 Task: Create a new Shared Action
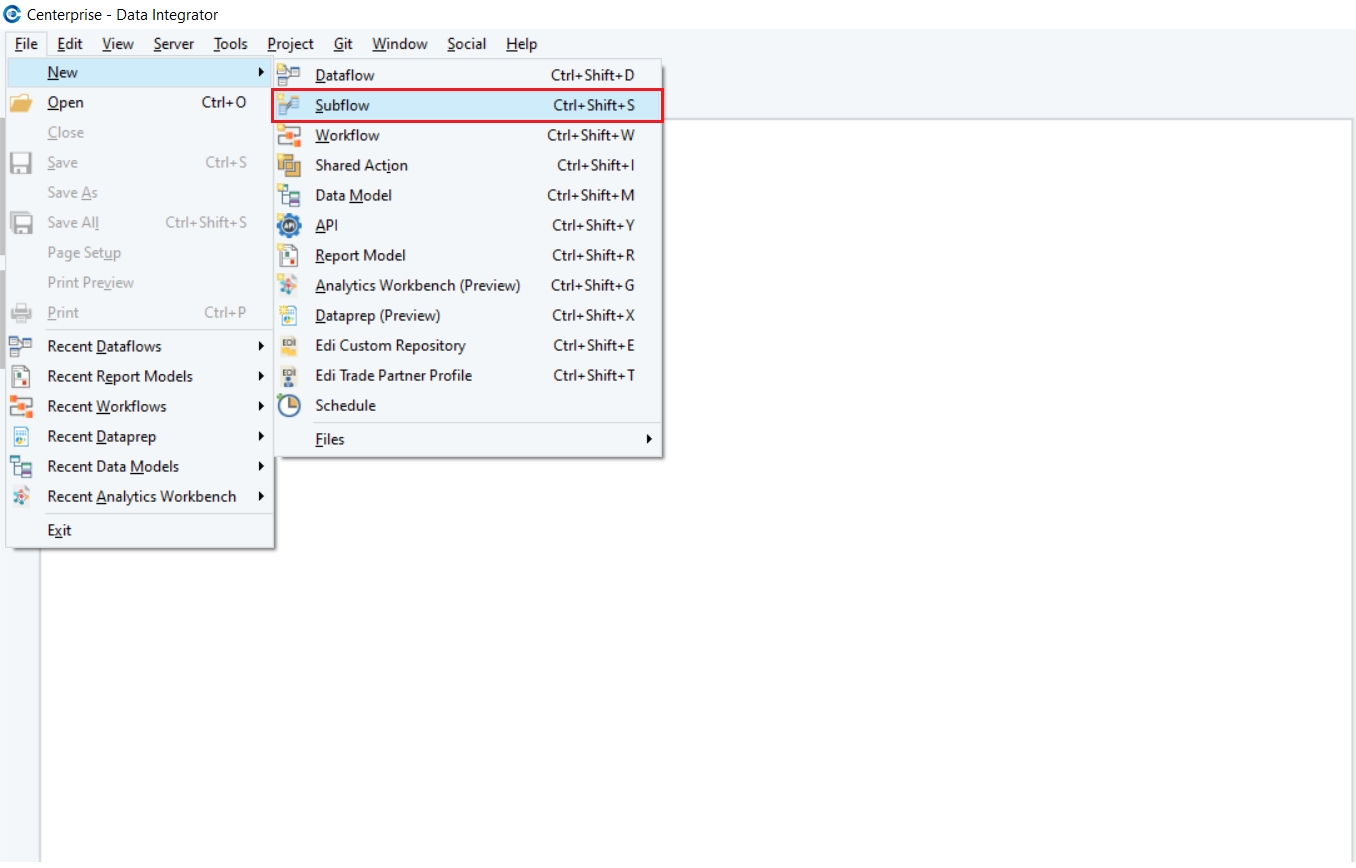[x=467, y=165]
